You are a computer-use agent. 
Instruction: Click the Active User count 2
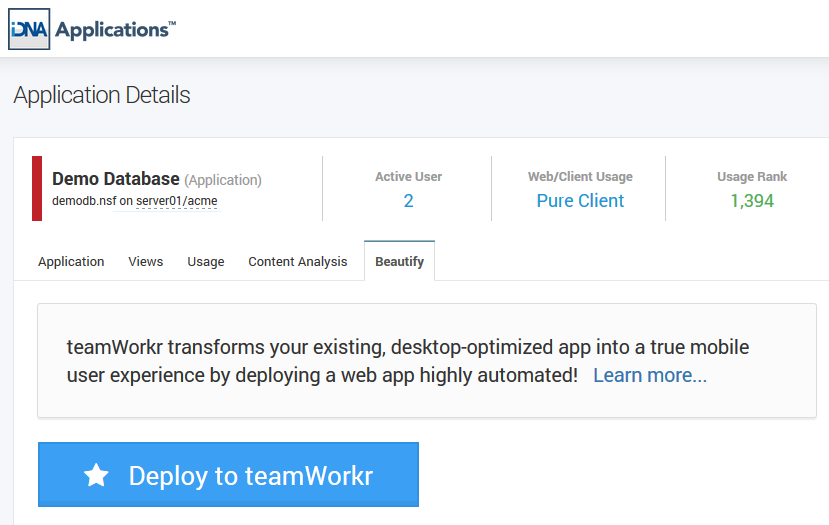point(408,201)
